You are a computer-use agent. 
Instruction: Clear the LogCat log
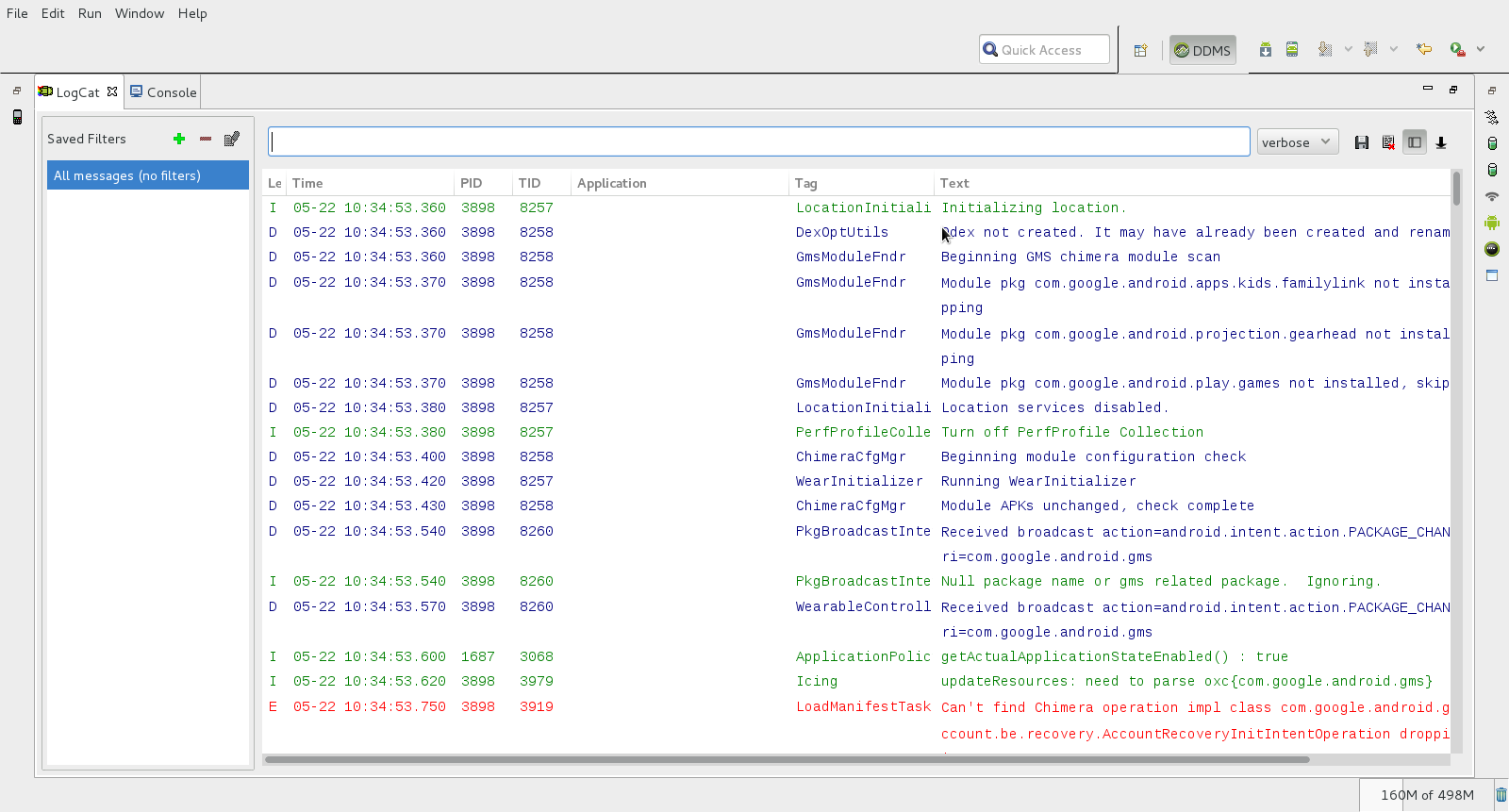point(1388,142)
